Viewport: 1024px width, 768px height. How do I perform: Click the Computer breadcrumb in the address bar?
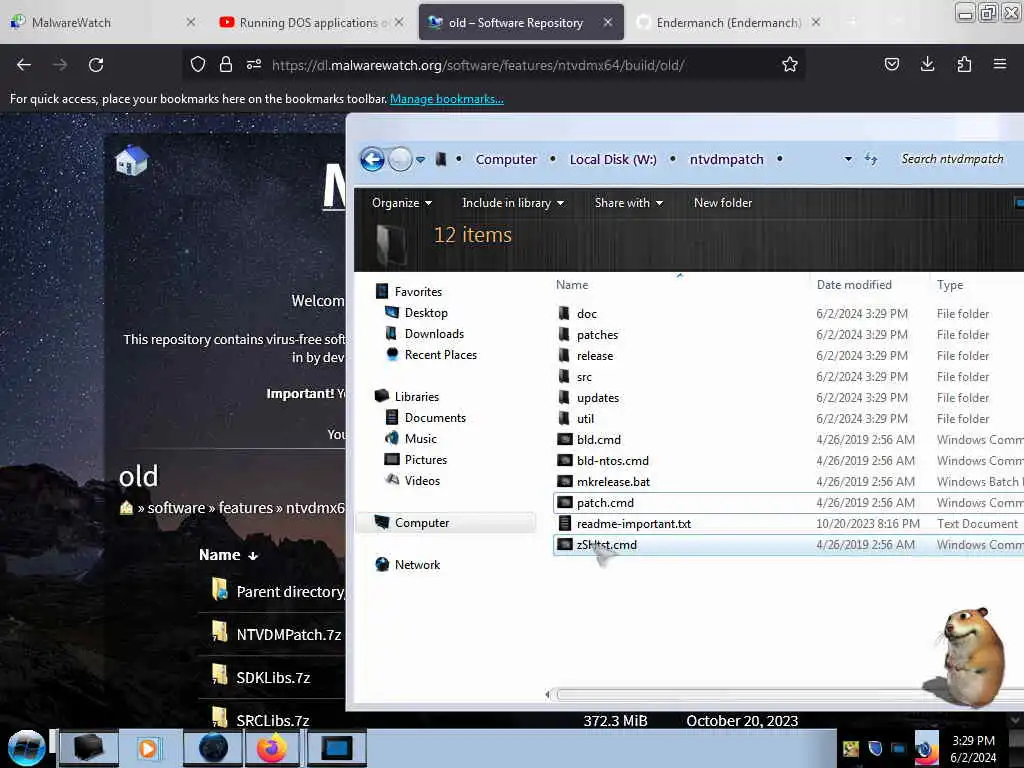pyautogui.click(x=506, y=159)
